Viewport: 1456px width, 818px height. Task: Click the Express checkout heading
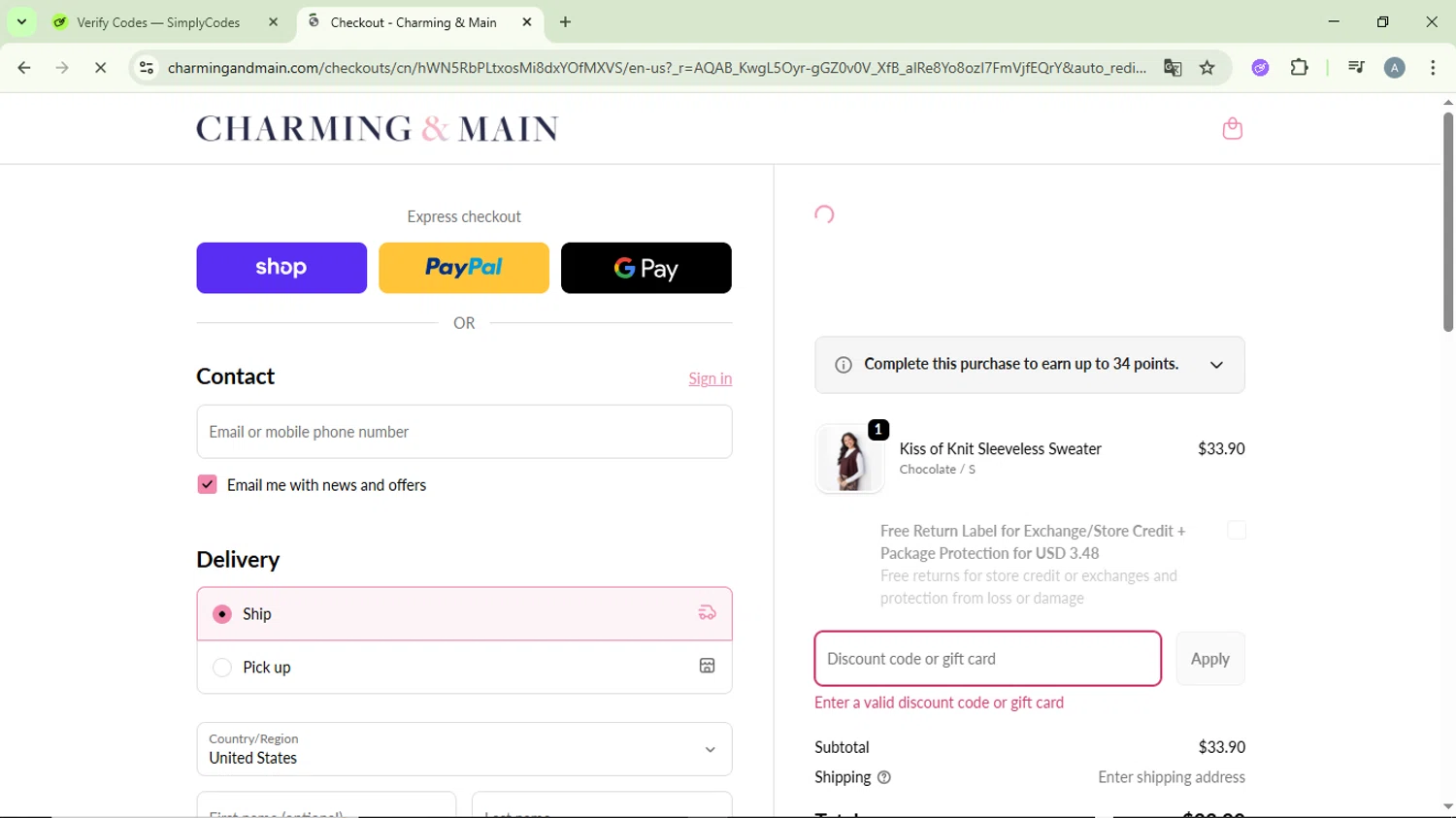(464, 216)
